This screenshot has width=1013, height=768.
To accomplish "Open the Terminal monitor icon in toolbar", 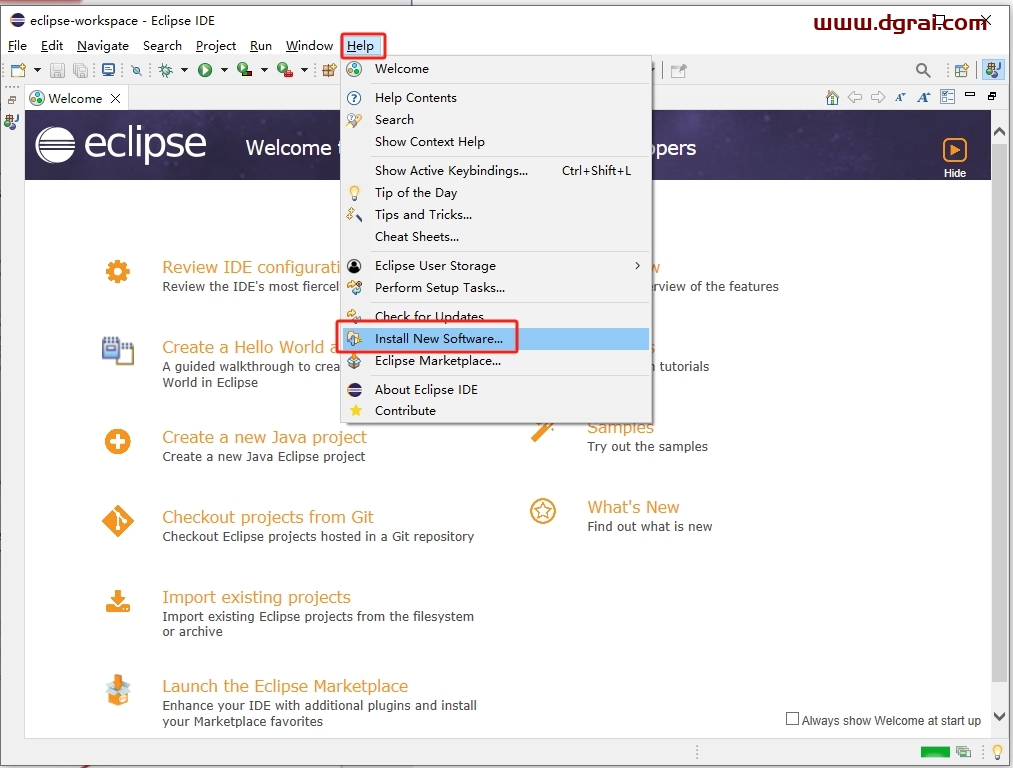I will 109,70.
